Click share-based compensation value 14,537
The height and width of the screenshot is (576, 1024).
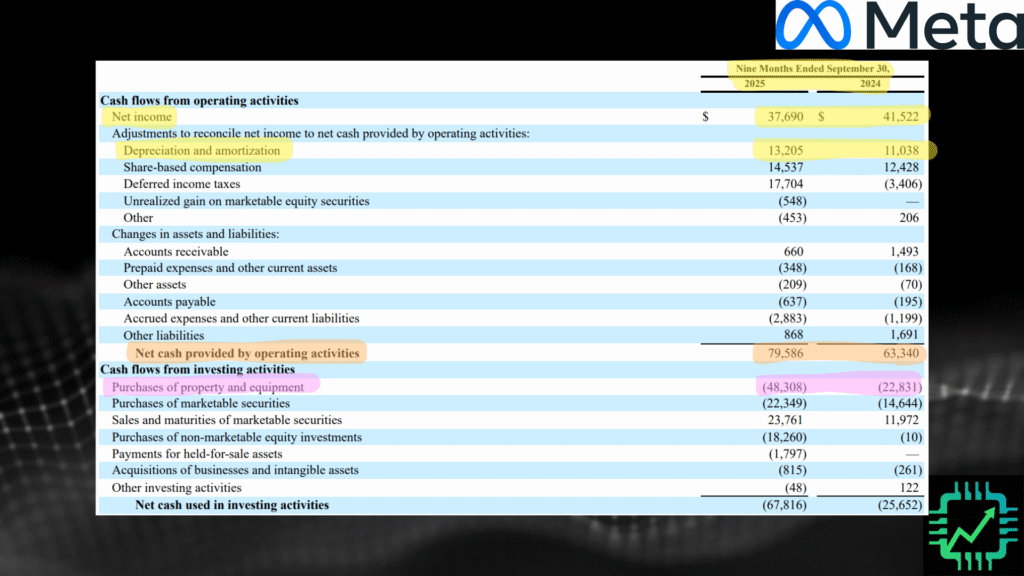(x=785, y=168)
